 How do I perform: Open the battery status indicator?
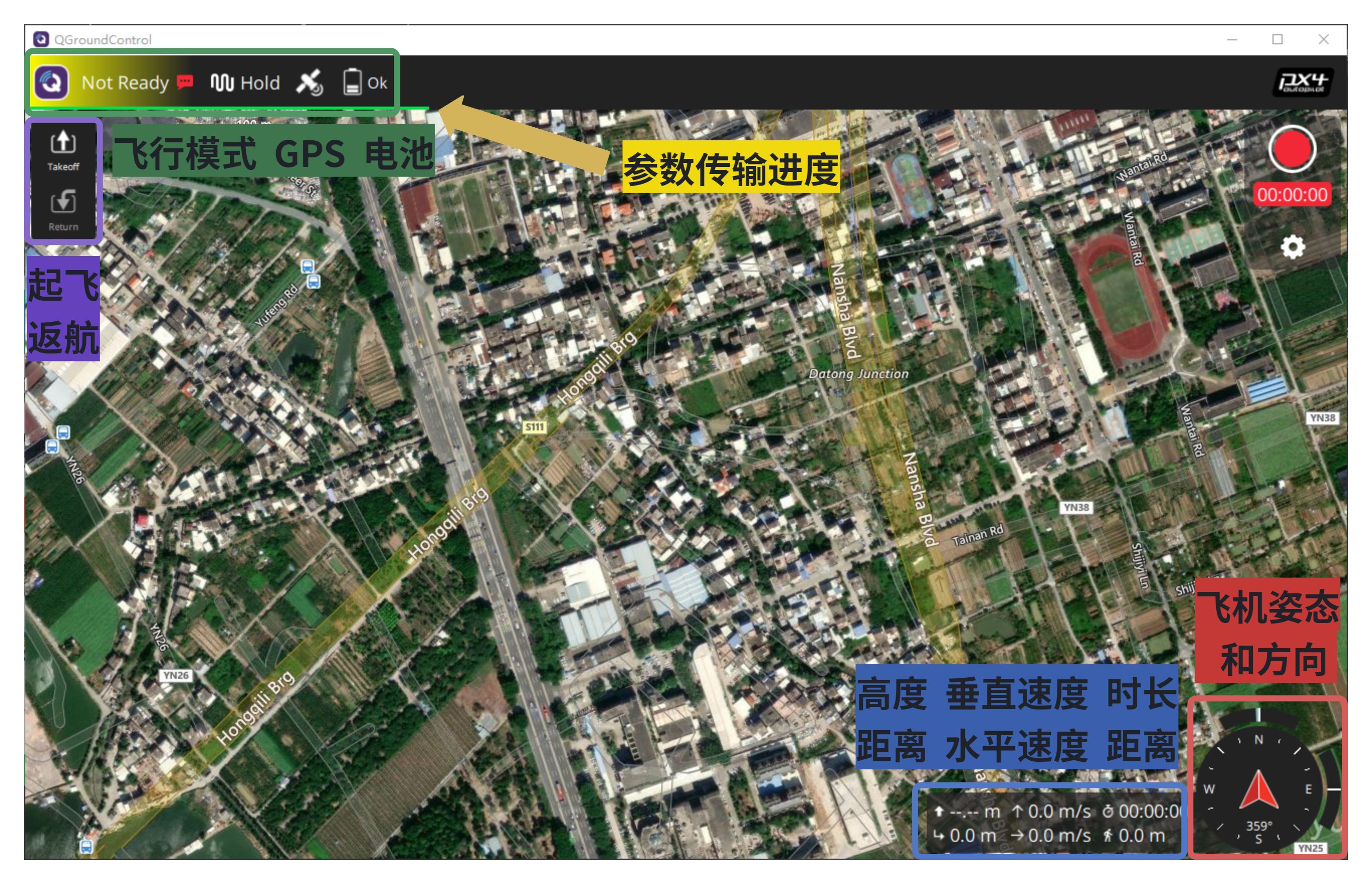(365, 82)
